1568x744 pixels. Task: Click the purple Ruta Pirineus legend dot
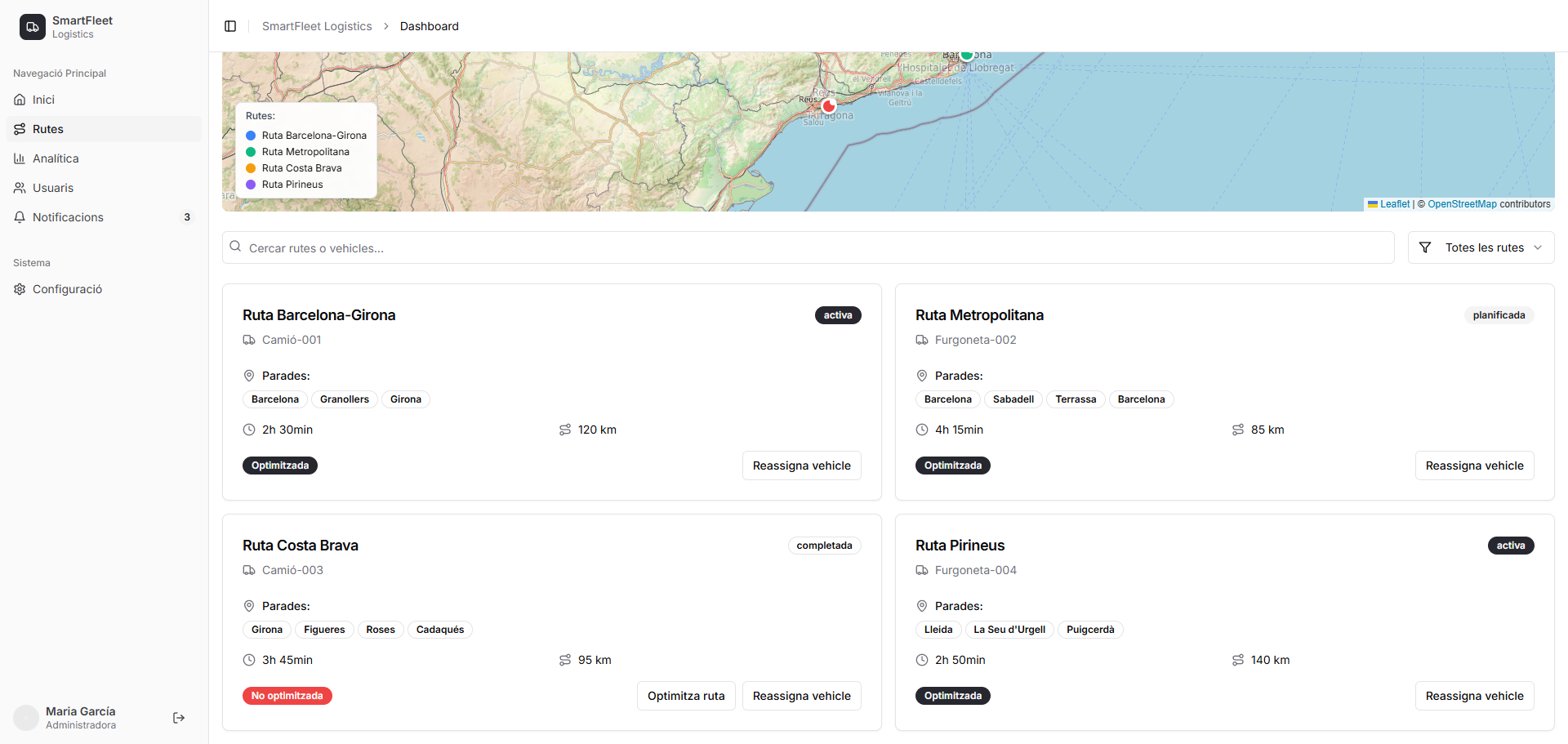click(251, 185)
